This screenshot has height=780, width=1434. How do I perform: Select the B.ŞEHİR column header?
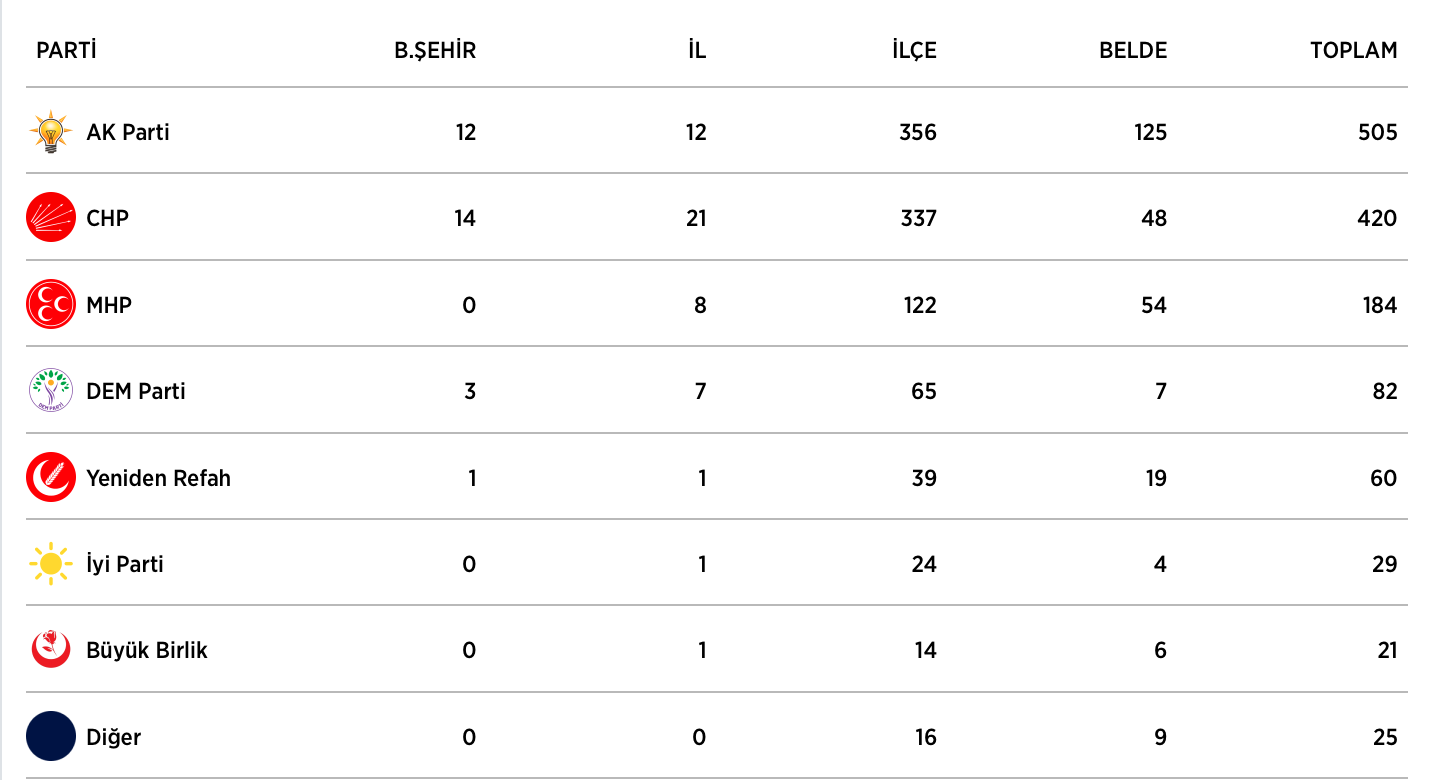tap(435, 50)
